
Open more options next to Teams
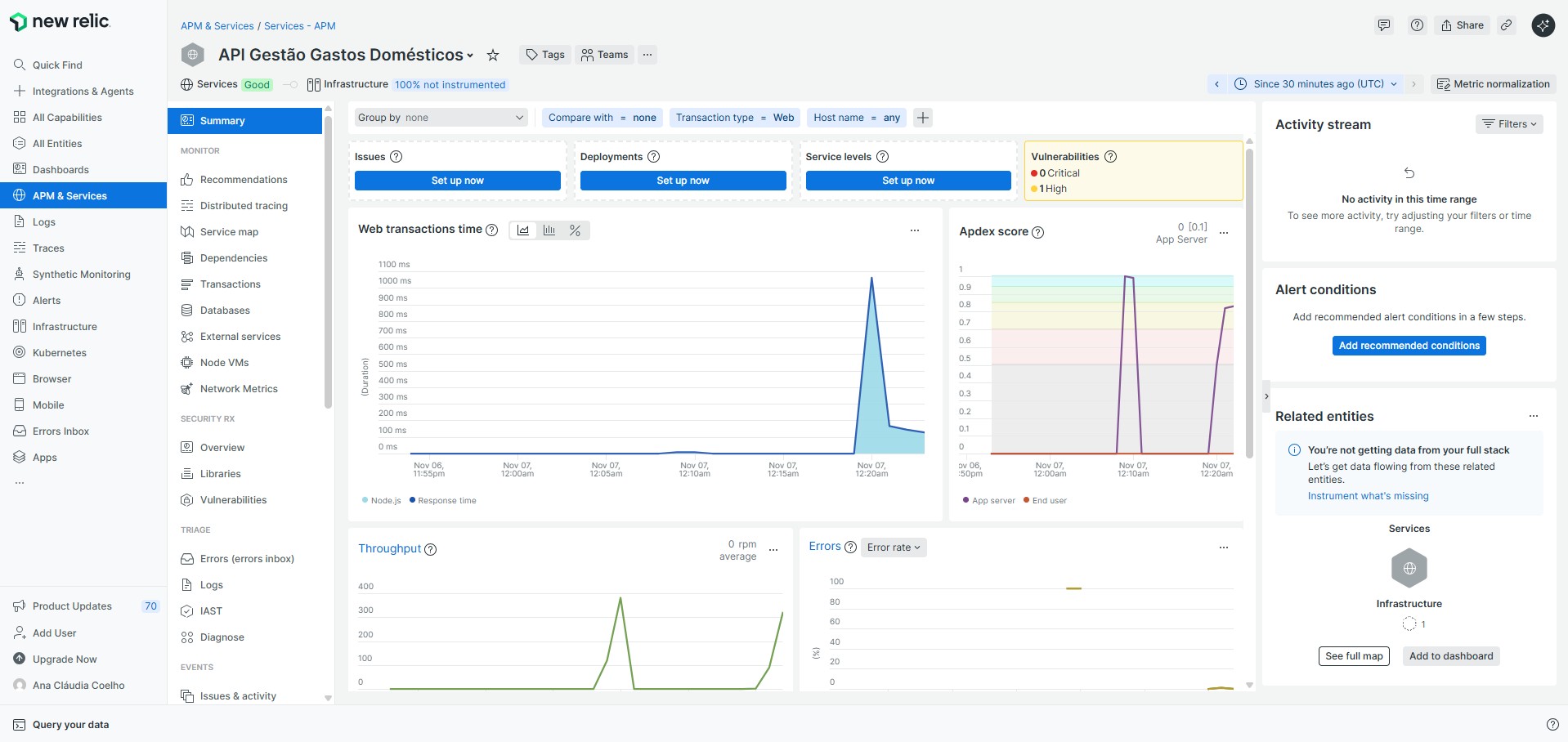[x=647, y=55]
